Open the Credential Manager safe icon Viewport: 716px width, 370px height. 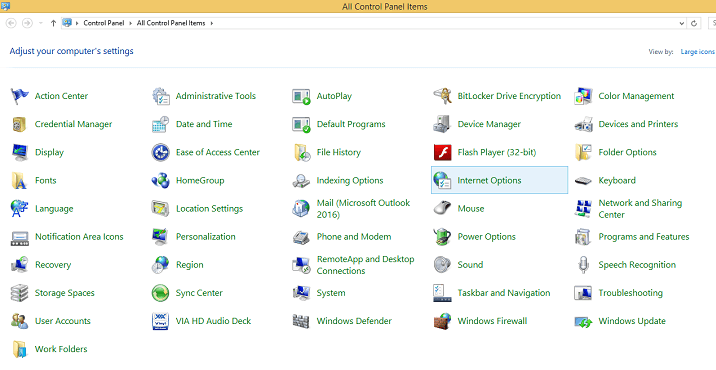click(20, 124)
